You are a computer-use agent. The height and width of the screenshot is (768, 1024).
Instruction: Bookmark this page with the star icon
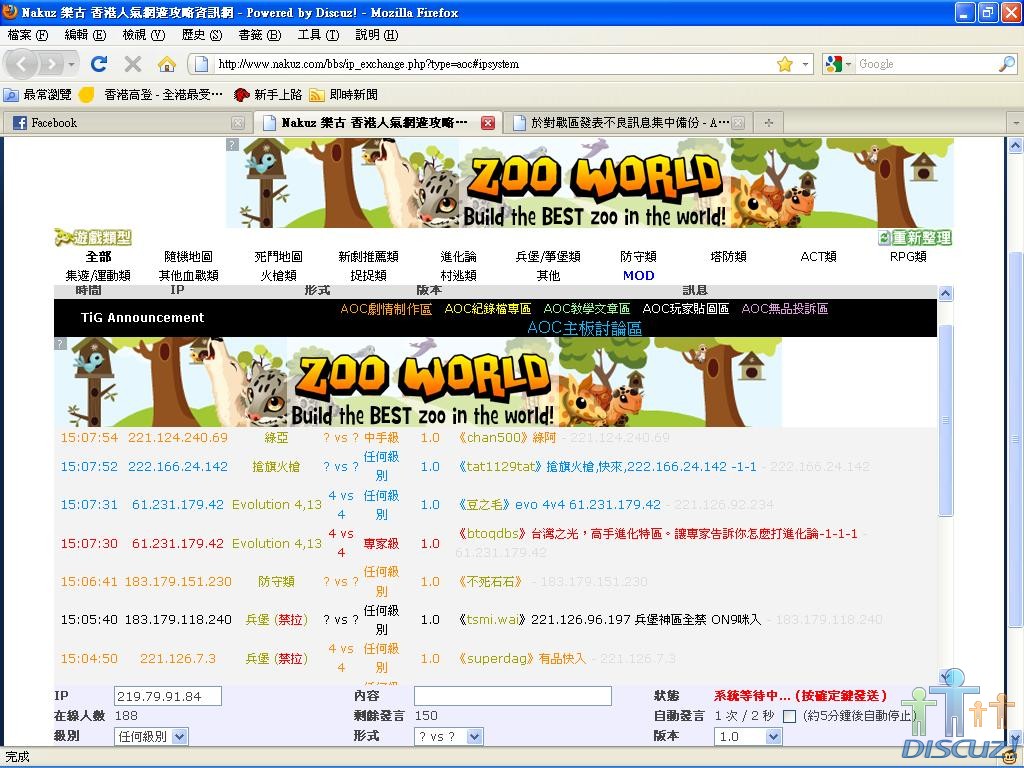coord(784,64)
